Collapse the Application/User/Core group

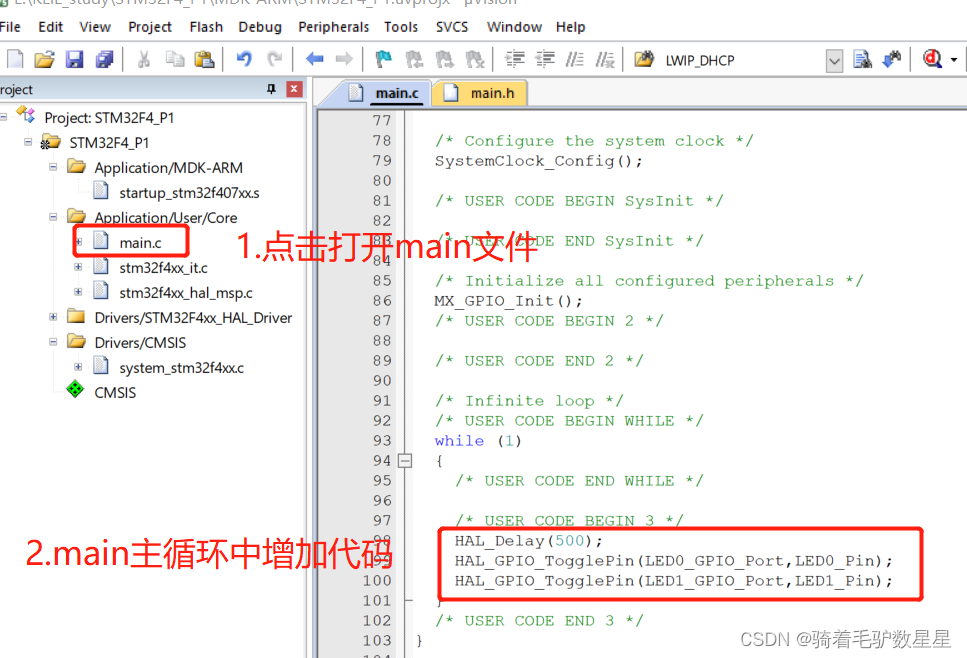pyautogui.click(x=53, y=216)
